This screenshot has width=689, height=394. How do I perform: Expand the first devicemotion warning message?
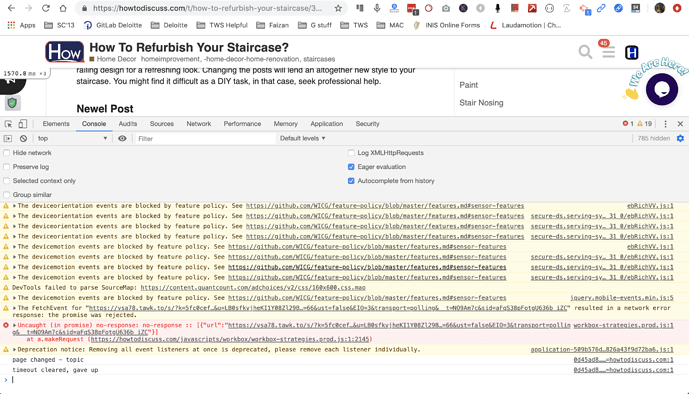(x=15, y=246)
